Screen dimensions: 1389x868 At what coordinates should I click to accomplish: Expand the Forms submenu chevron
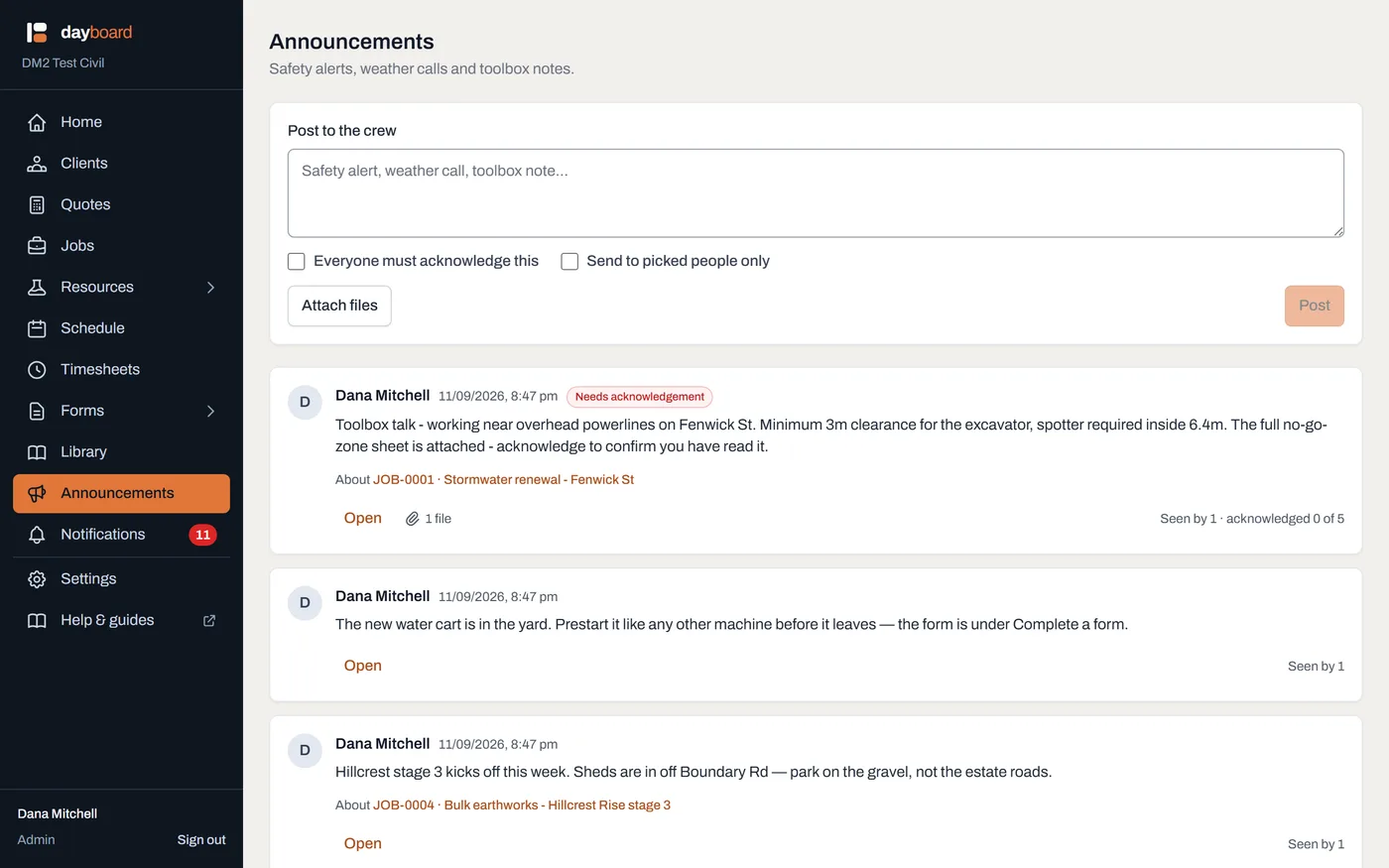coord(210,411)
